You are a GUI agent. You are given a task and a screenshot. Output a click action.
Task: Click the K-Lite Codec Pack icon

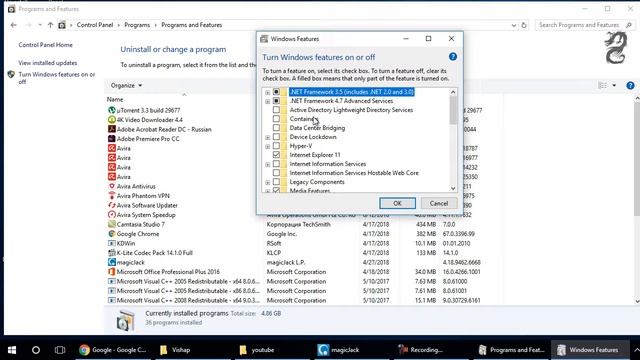click(111, 252)
